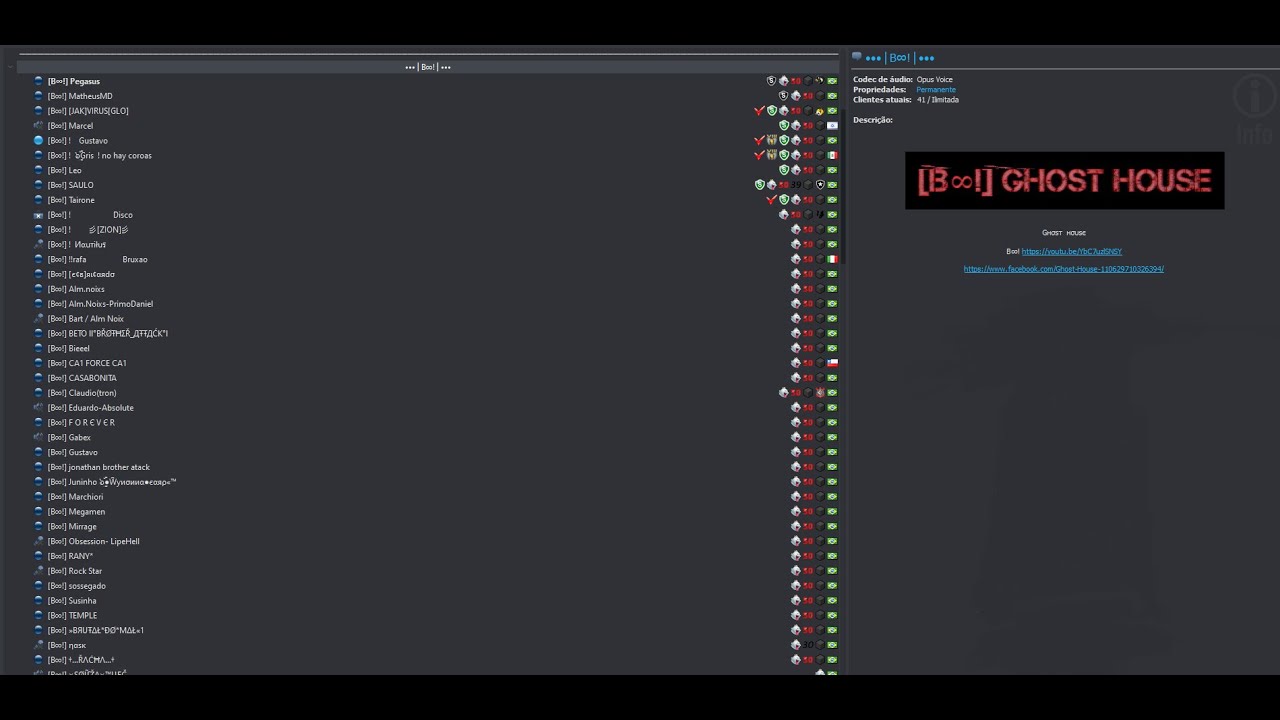Click the channel icon in info panel header
The image size is (1280, 720).
point(857,57)
